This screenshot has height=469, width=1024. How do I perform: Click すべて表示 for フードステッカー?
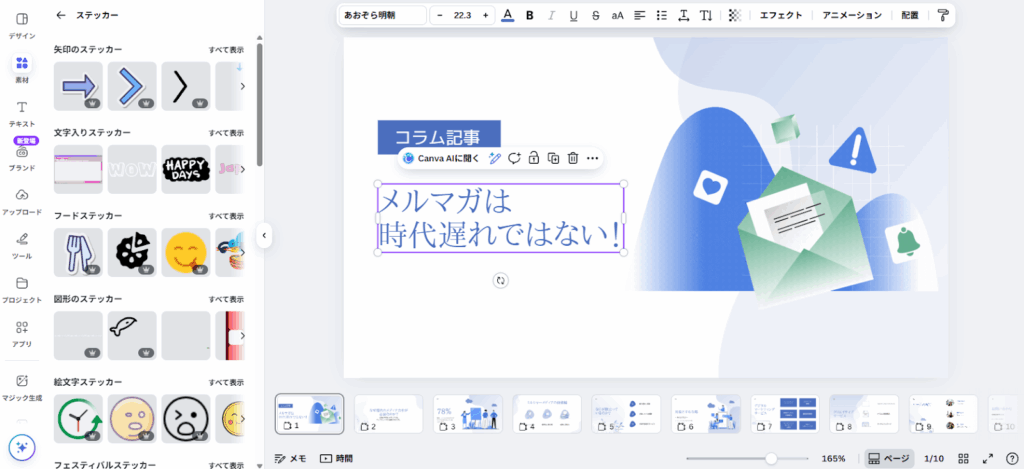[226, 216]
